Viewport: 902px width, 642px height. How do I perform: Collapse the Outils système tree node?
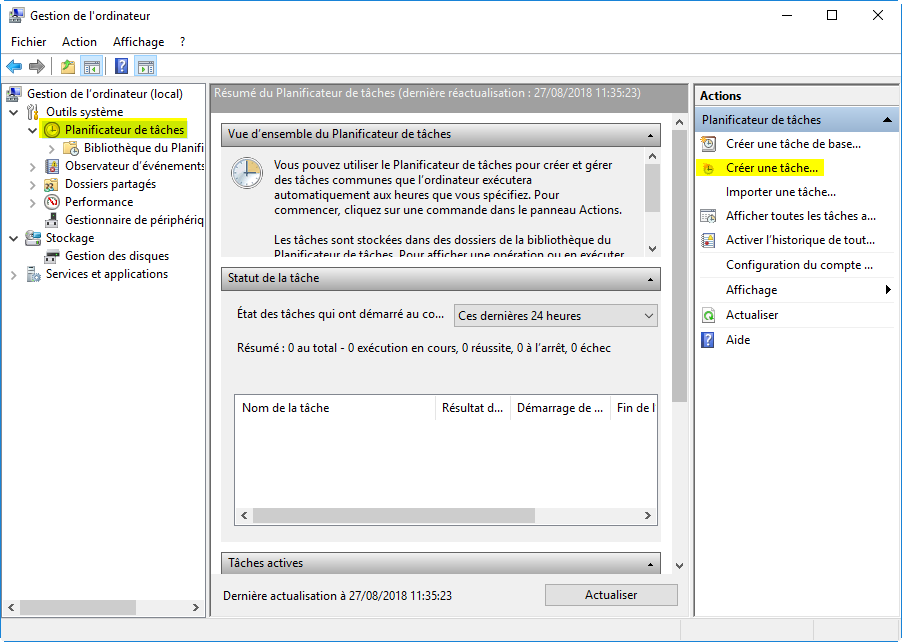click(14, 112)
